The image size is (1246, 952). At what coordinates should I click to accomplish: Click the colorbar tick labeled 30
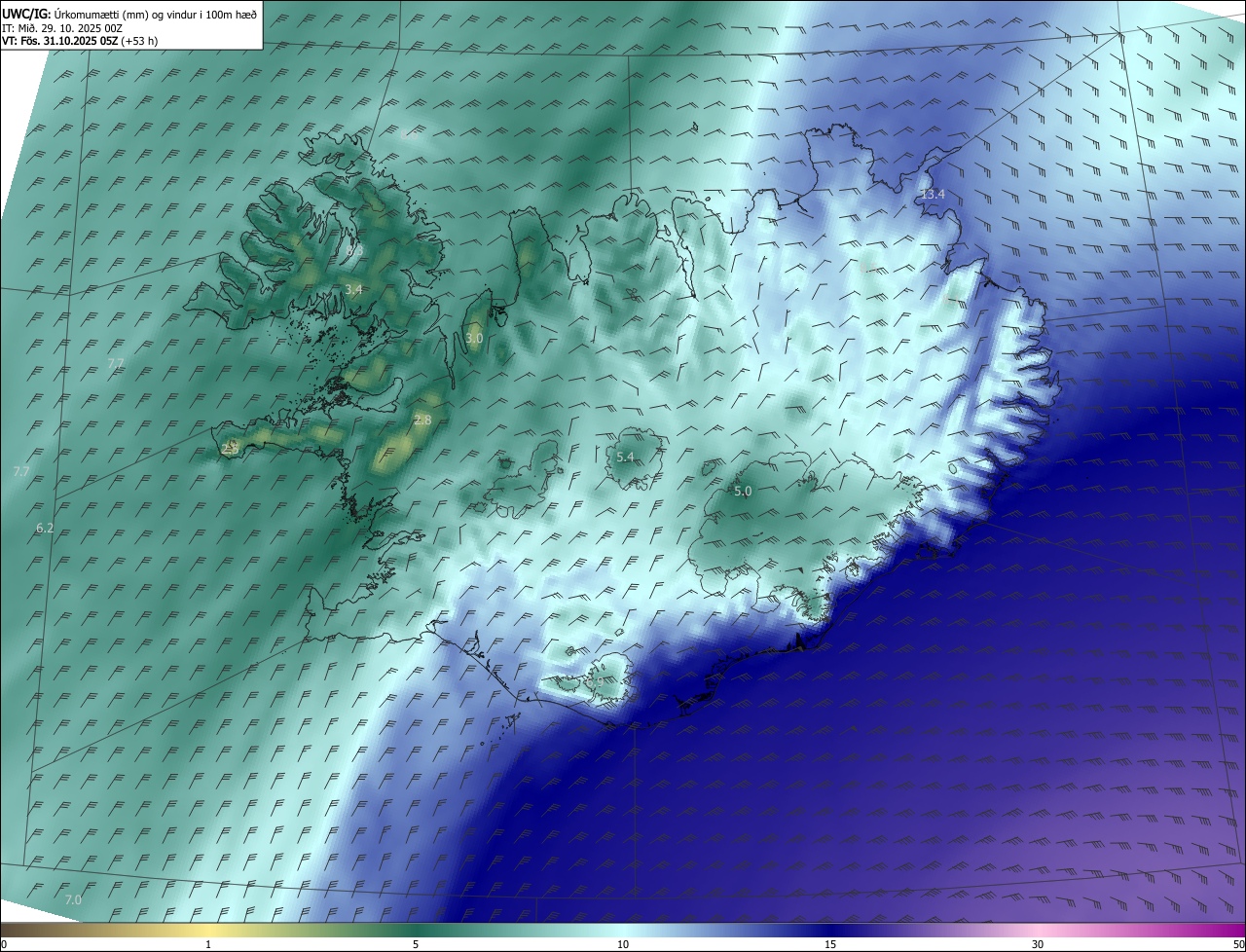[x=1038, y=944]
